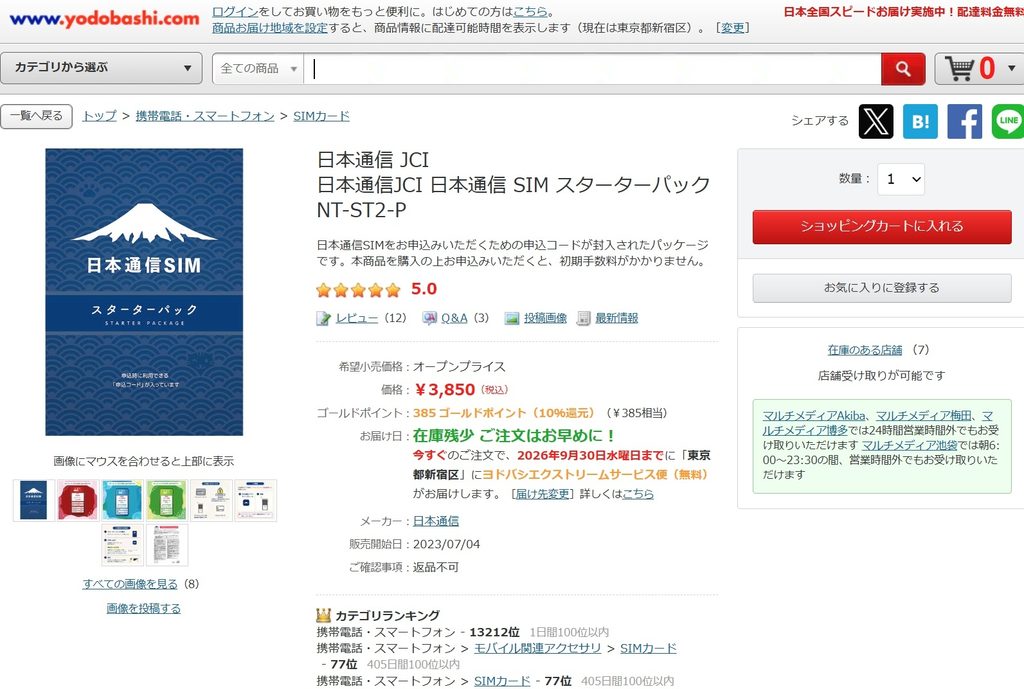Open the Q&A link
Viewport: 1024px width, 689px height.
coord(454,318)
